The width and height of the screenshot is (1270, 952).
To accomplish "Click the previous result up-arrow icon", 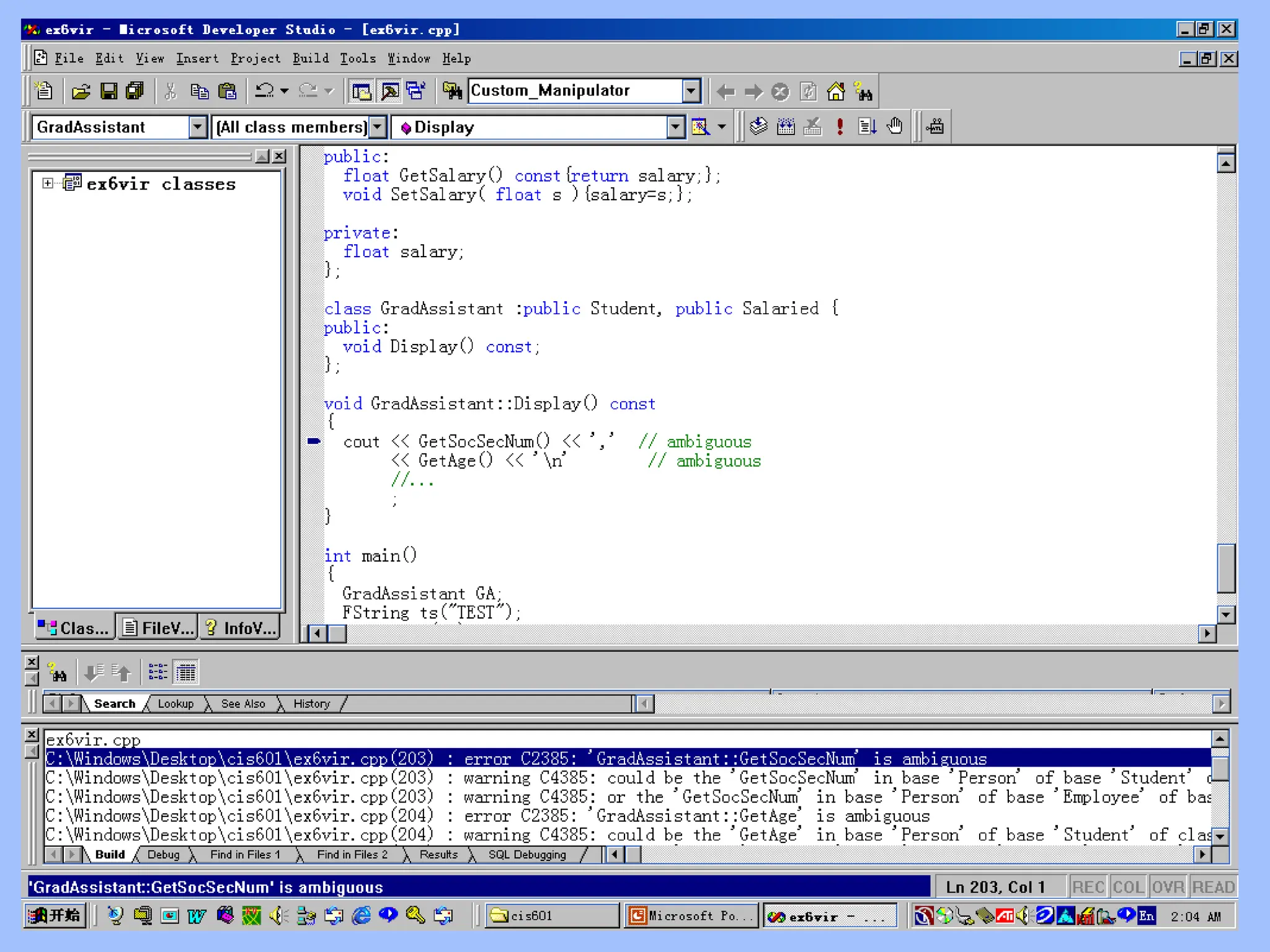I will (x=122, y=672).
